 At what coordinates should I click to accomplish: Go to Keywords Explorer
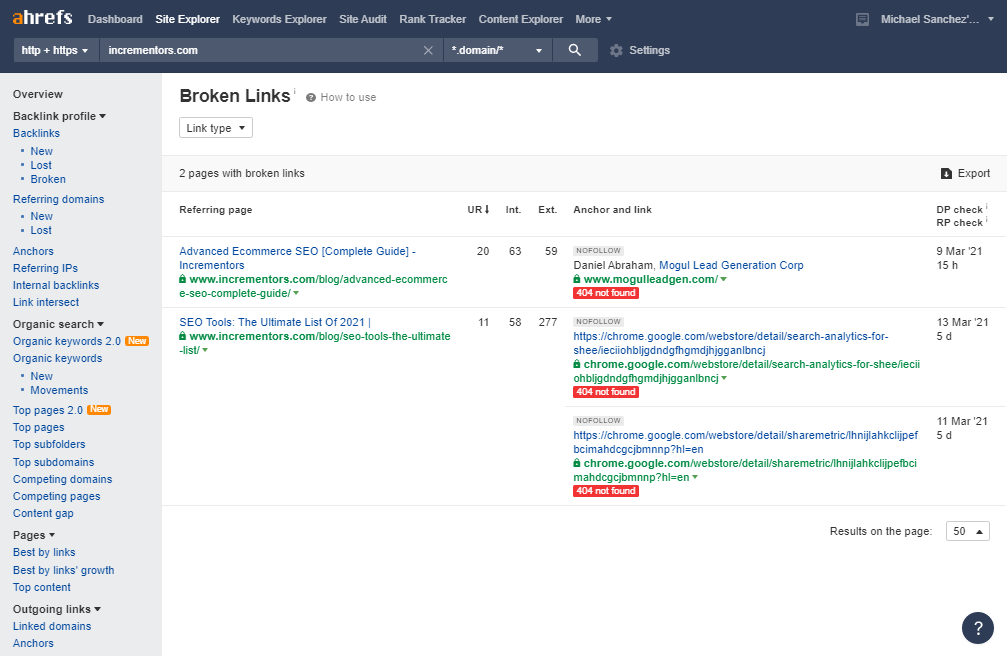[279, 19]
